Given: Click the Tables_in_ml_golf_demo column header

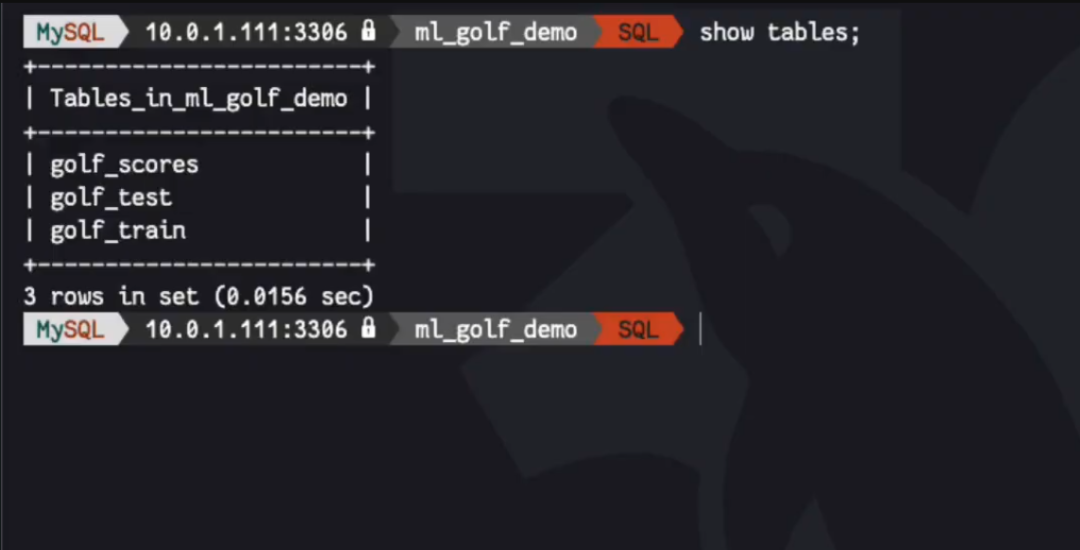Looking at the screenshot, I should click(x=198, y=98).
